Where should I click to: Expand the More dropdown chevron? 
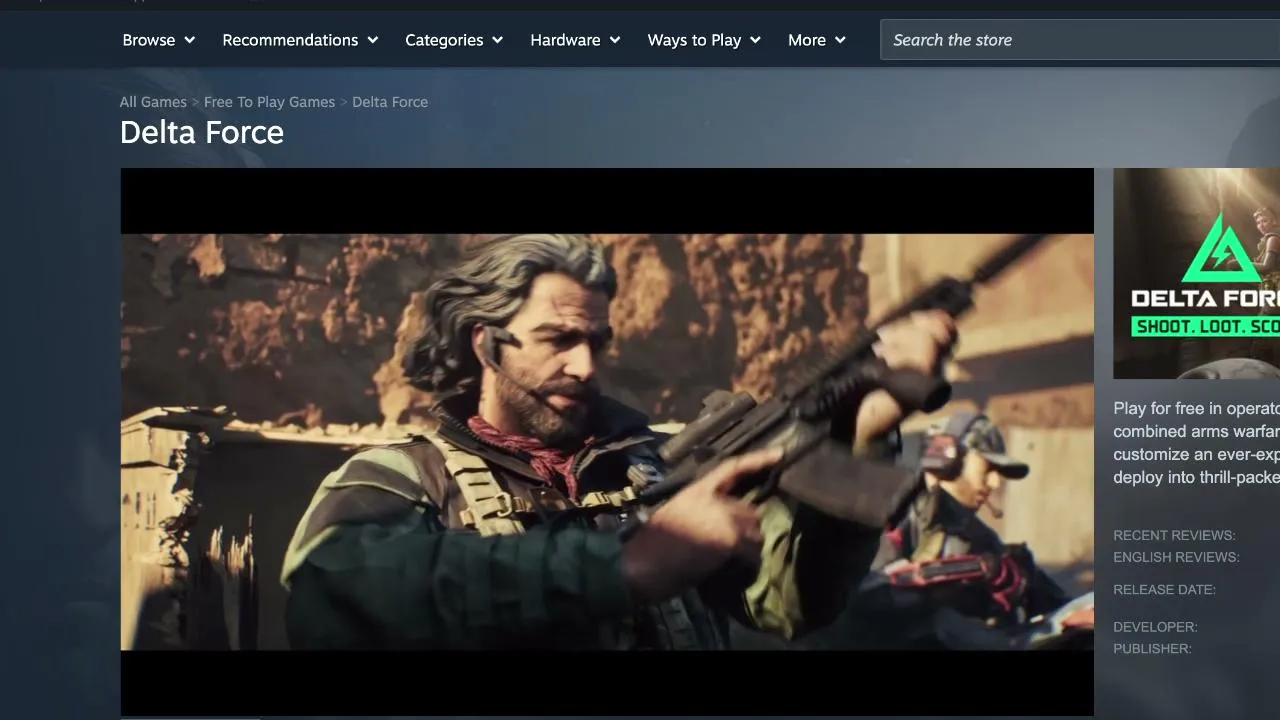pos(840,40)
